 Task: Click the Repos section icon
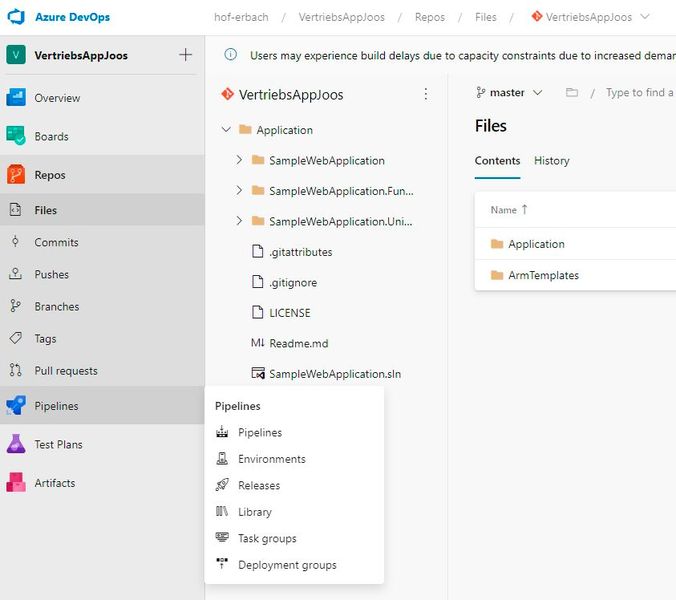(x=16, y=175)
